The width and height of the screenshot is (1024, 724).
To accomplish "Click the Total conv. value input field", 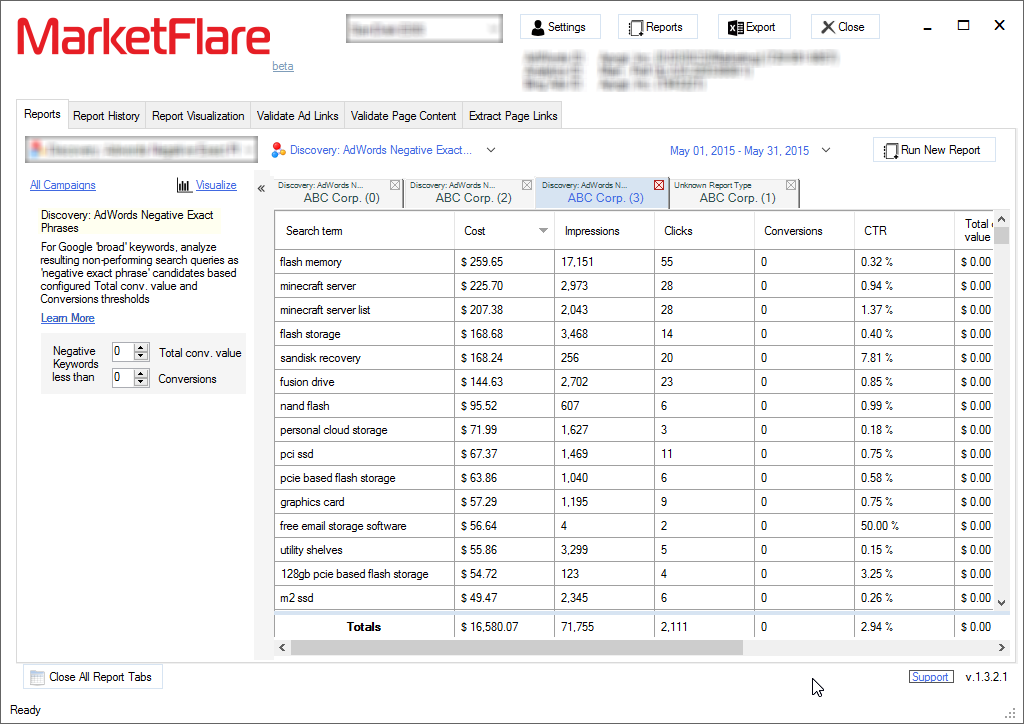I will coord(123,352).
